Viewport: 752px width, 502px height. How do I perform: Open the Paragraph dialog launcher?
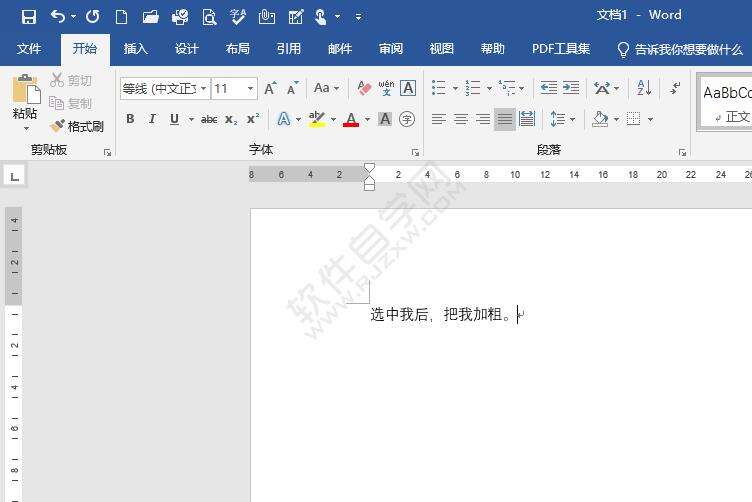click(x=682, y=152)
